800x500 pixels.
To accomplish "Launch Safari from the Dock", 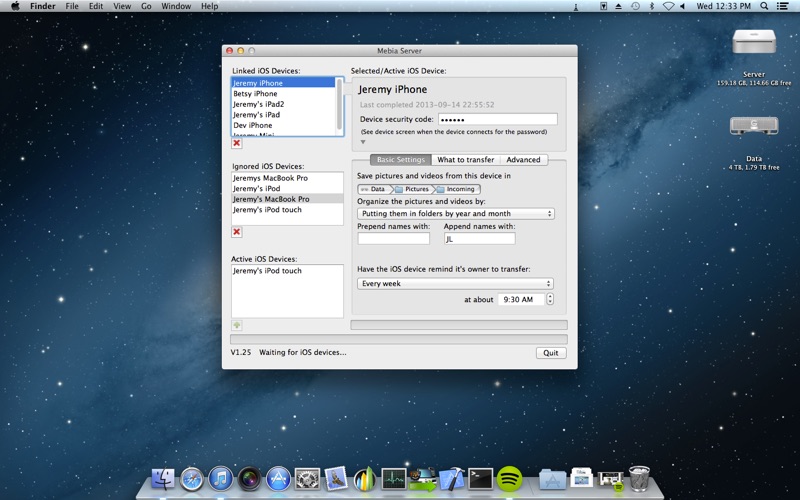I will (191, 479).
